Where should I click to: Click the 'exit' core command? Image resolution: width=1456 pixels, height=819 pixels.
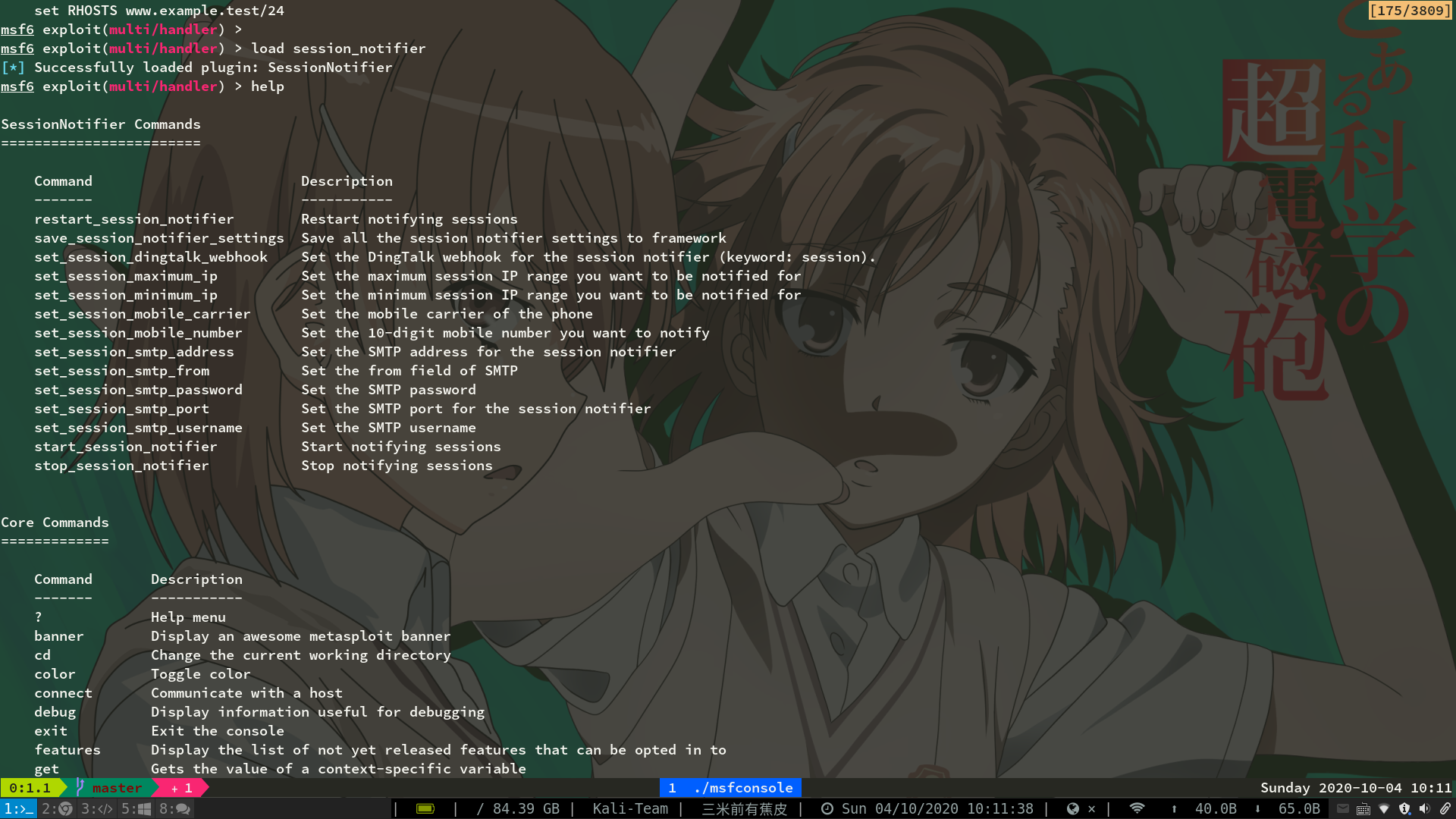click(x=51, y=731)
